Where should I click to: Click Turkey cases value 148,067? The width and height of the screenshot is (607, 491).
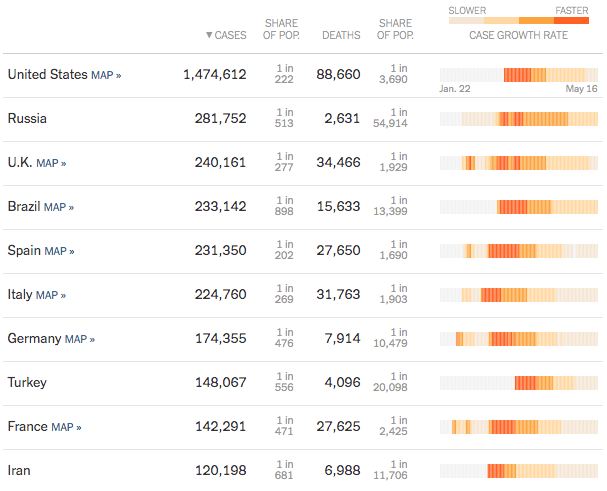(221, 383)
